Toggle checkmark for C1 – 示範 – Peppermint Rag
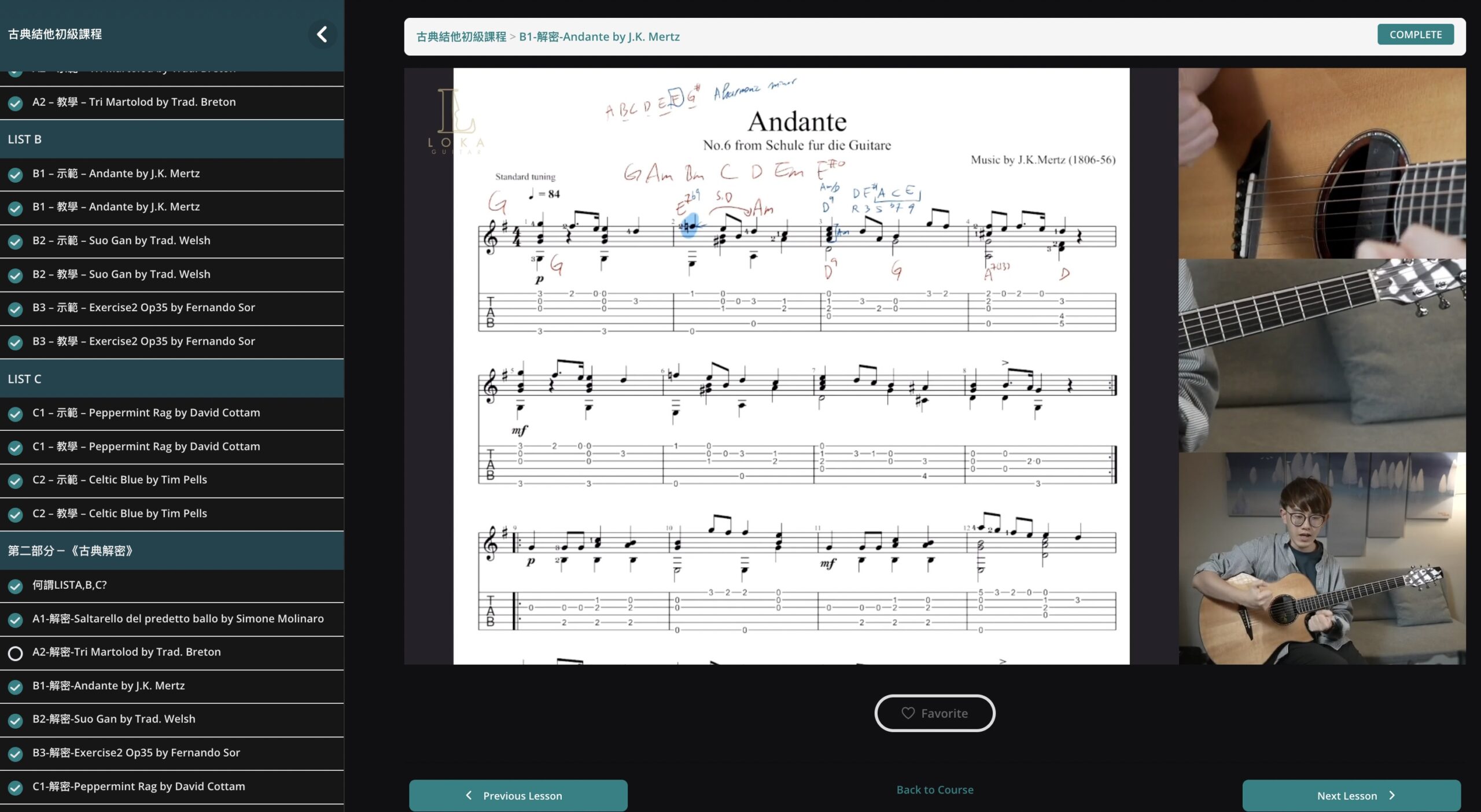Screen dimensions: 1481x812 (x=16, y=414)
